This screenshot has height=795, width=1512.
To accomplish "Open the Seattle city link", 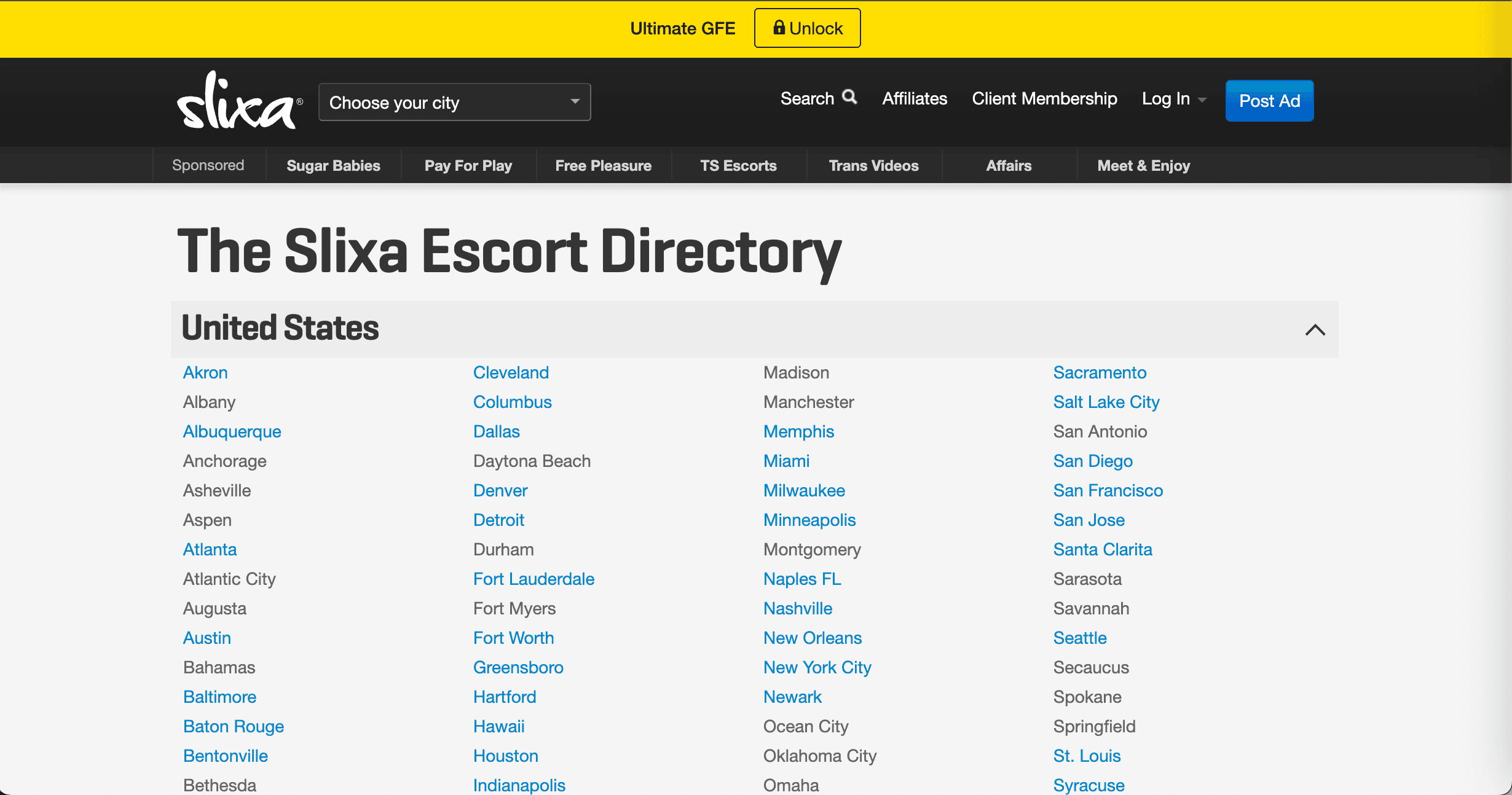I will (x=1080, y=638).
